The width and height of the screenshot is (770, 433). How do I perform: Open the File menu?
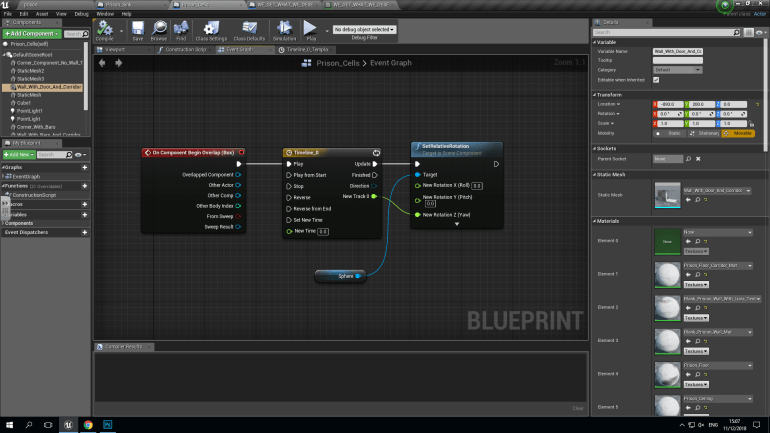tap(8, 14)
